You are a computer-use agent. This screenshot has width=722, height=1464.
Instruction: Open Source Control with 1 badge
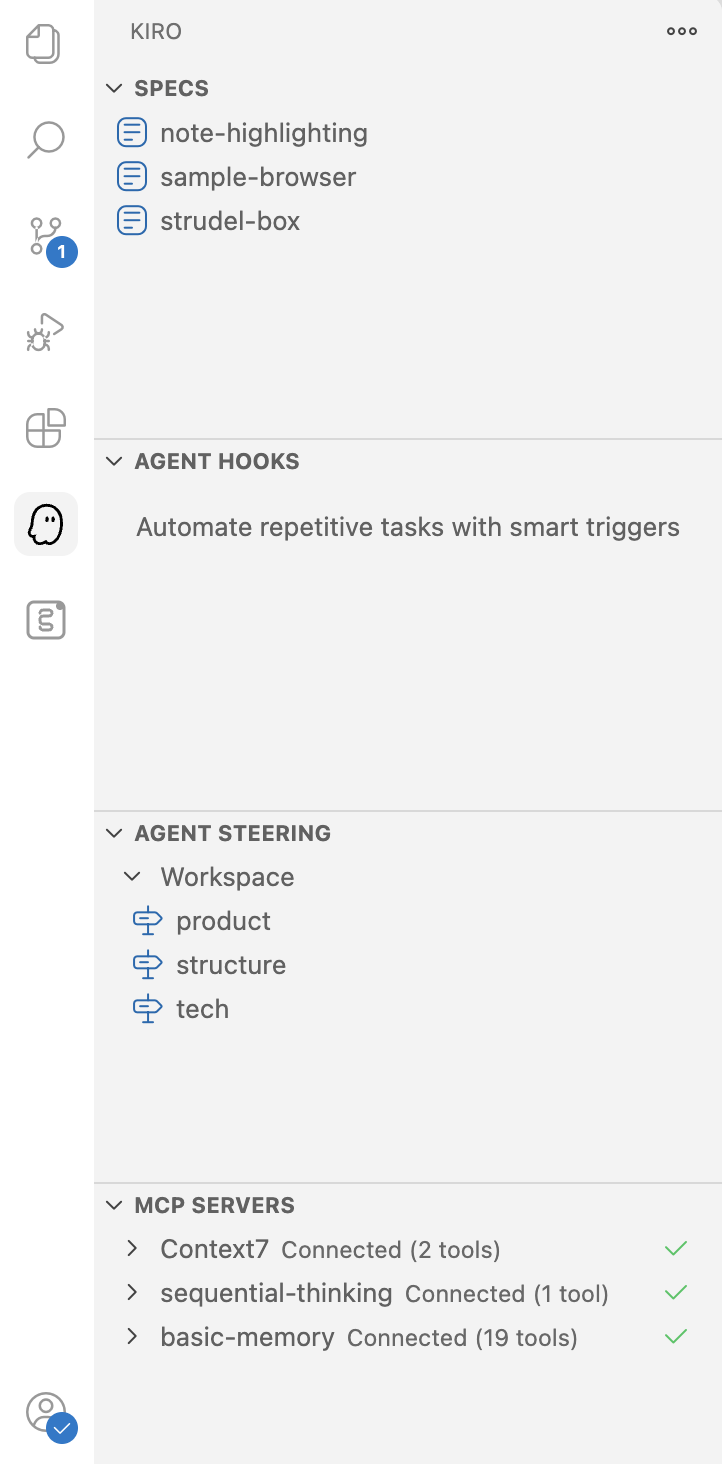46,237
